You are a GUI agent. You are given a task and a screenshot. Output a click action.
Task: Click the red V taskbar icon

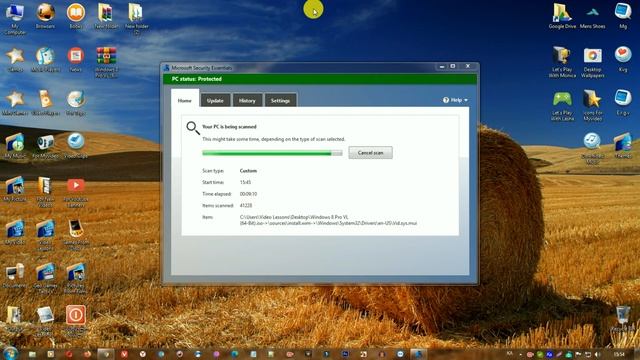[124, 354]
